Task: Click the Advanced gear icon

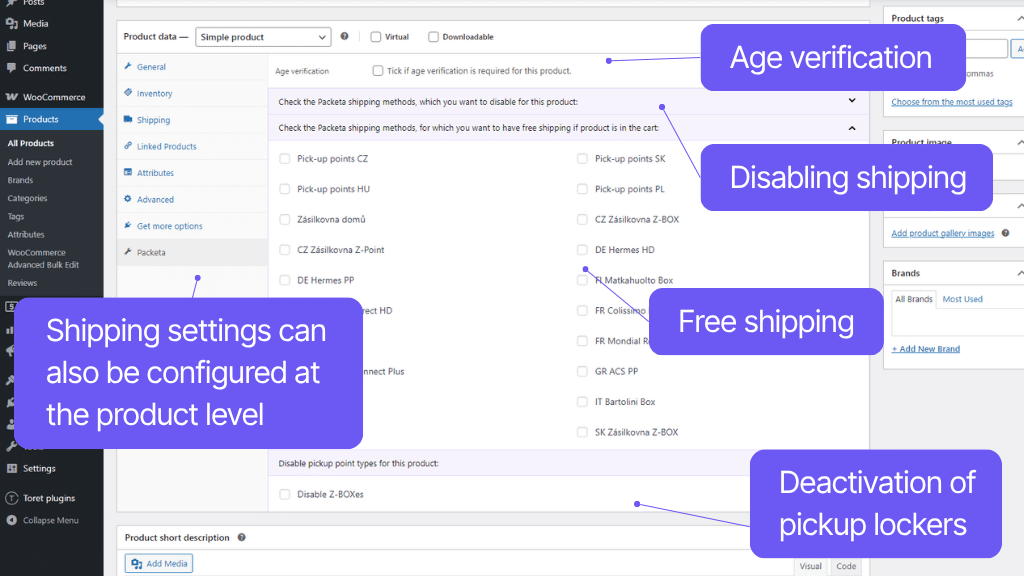Action: click(128, 199)
